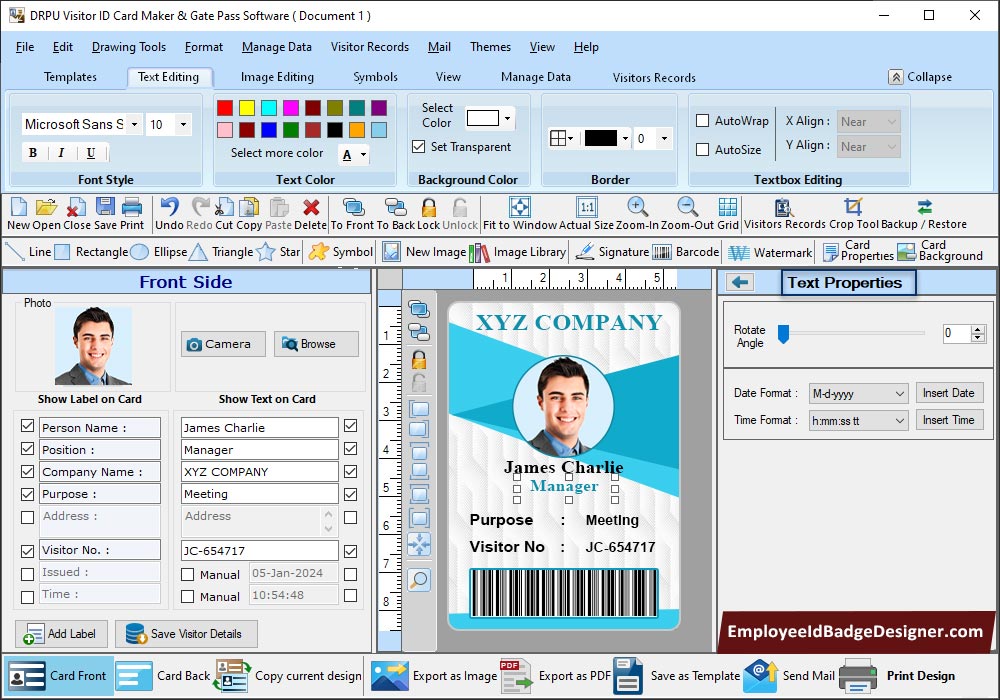Open the Visitor Records menu
The height and width of the screenshot is (700, 1000).
tap(370, 47)
